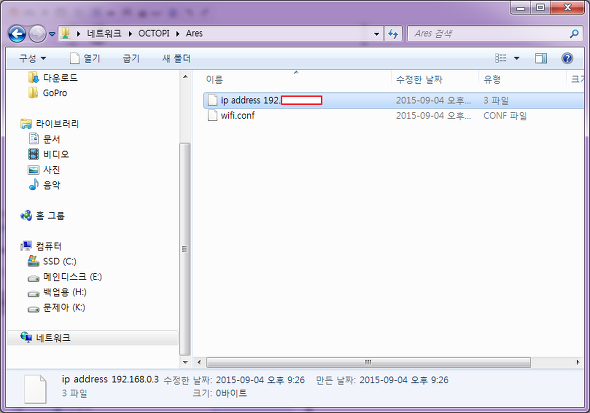Click horizontal scrollbar left arrow
590x413 pixels.
click(x=199, y=363)
